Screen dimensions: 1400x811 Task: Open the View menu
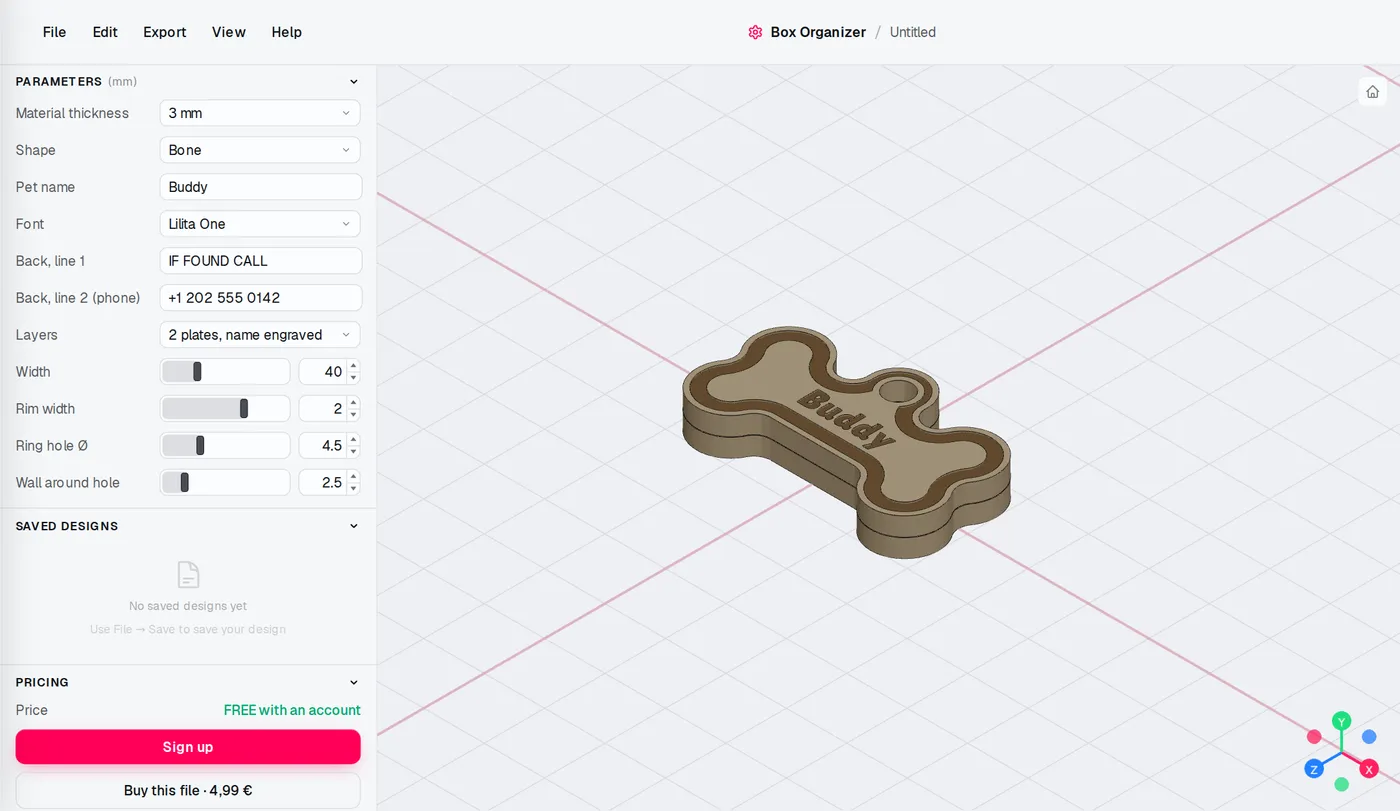[229, 32]
